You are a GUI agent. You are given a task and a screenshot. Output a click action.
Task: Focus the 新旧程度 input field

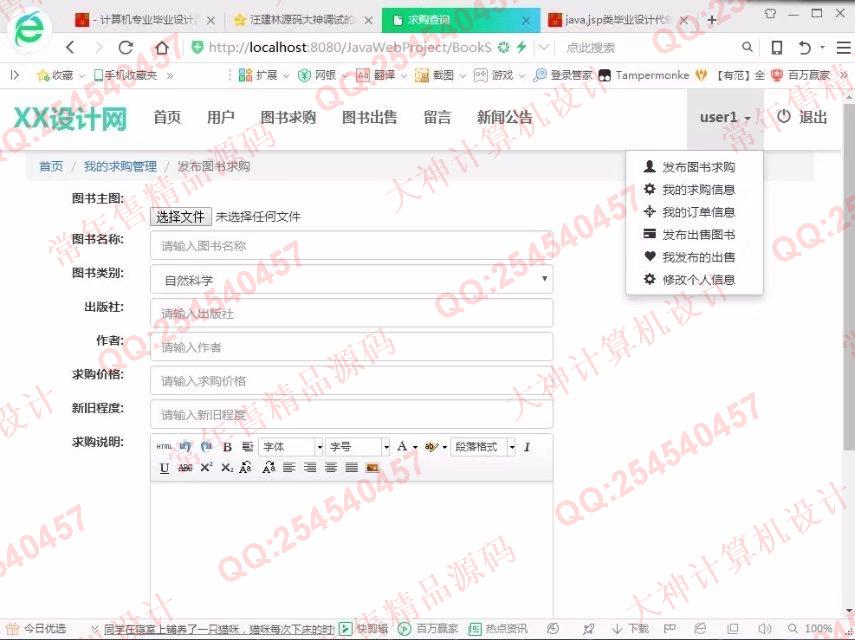pyautogui.click(x=352, y=415)
